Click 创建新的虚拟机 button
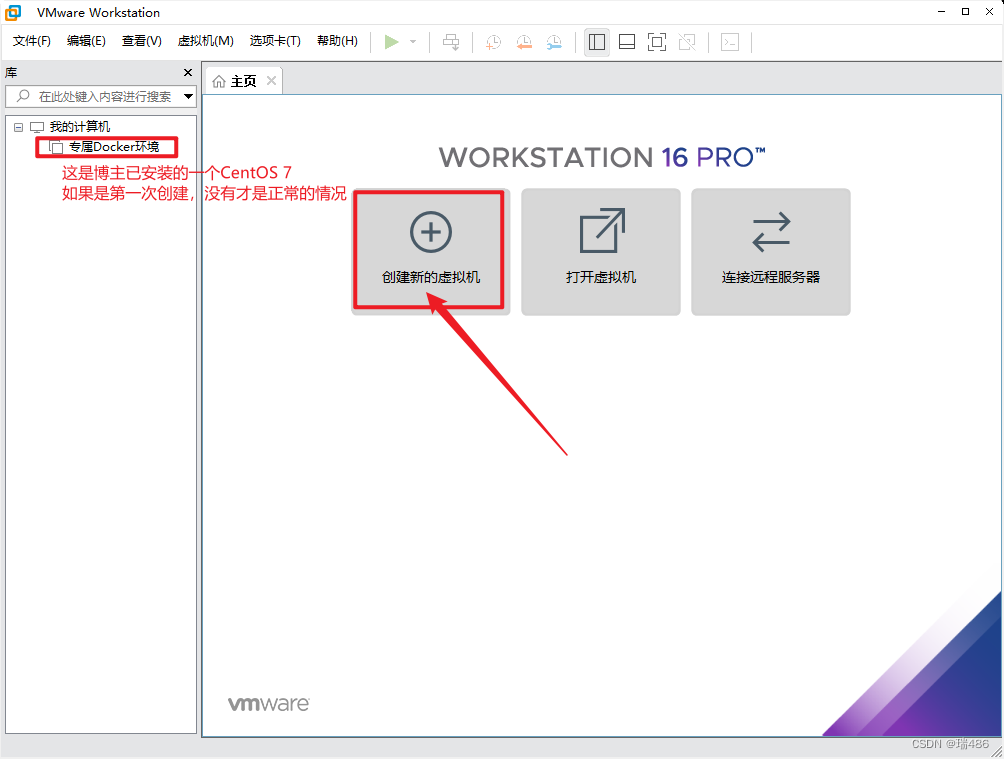The image size is (1004, 759). point(430,251)
